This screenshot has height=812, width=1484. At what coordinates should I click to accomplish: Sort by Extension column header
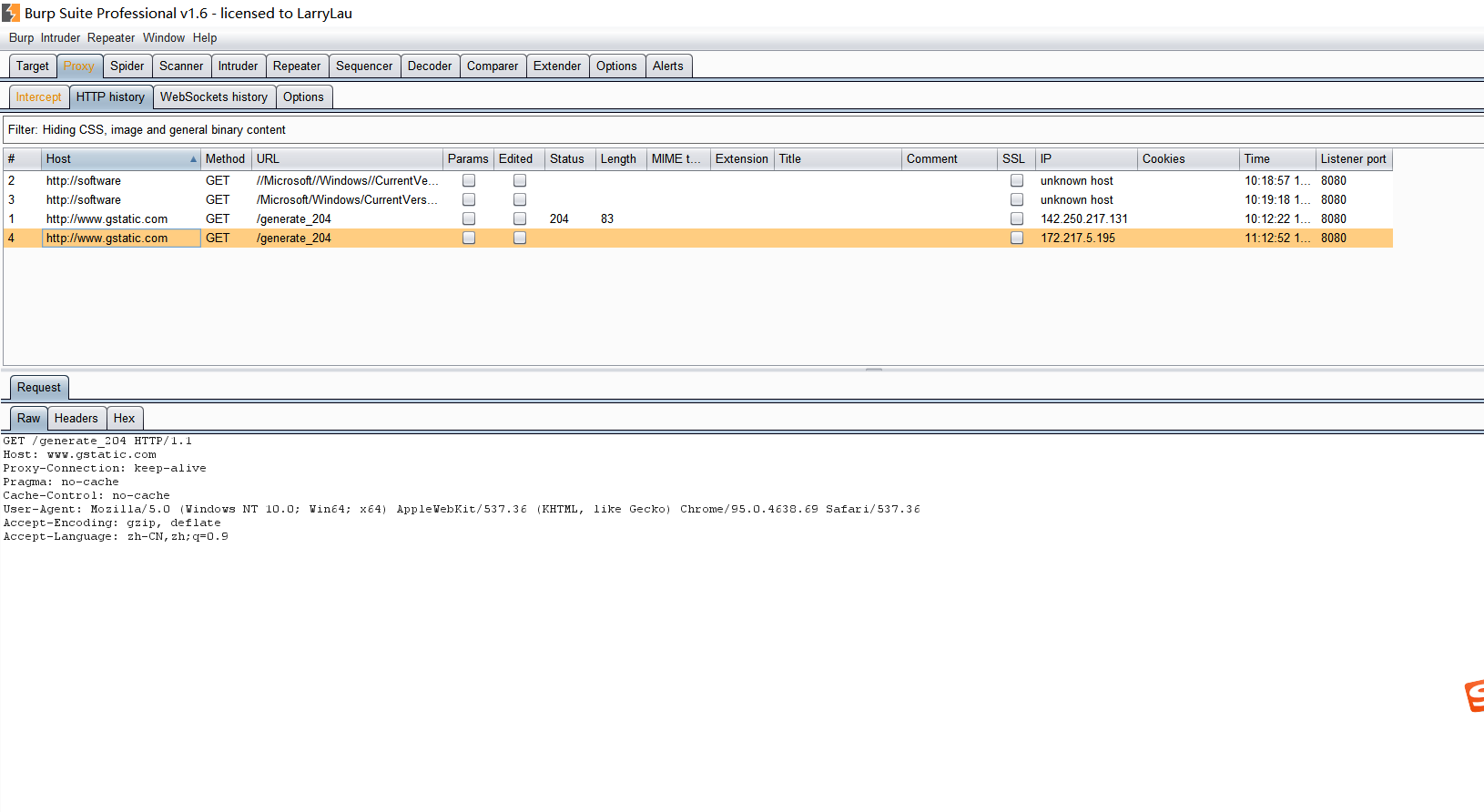(x=742, y=158)
